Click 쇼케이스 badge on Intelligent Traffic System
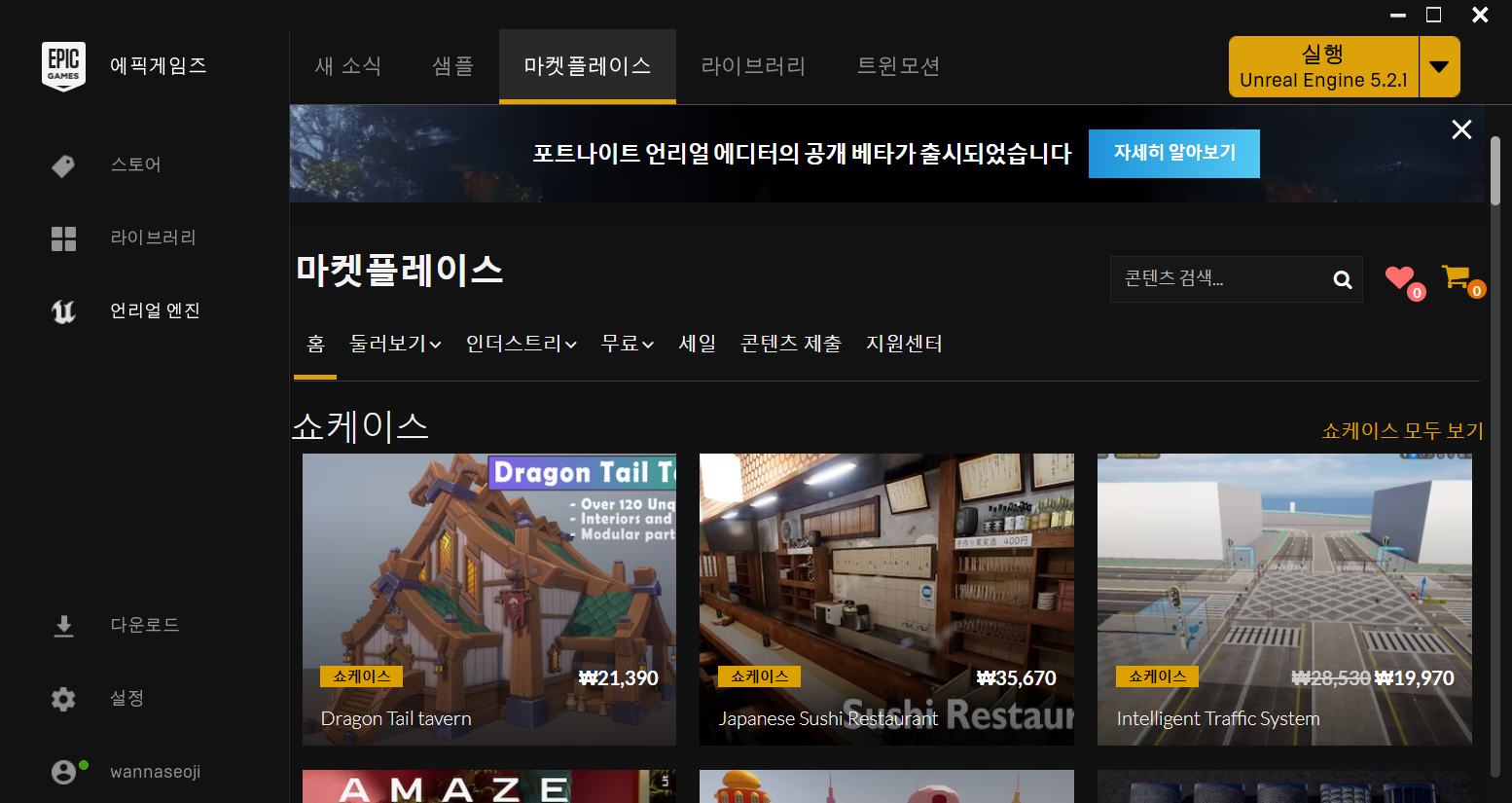 click(1157, 676)
